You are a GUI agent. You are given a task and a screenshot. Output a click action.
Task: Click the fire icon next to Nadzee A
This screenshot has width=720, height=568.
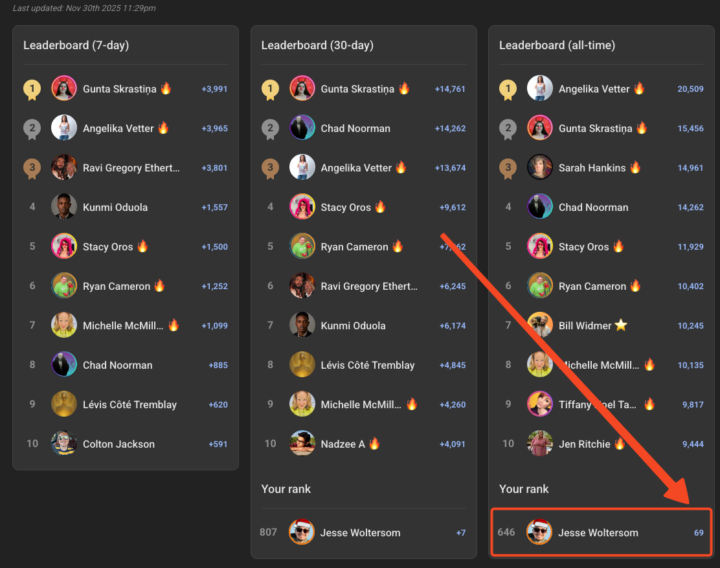pos(374,443)
